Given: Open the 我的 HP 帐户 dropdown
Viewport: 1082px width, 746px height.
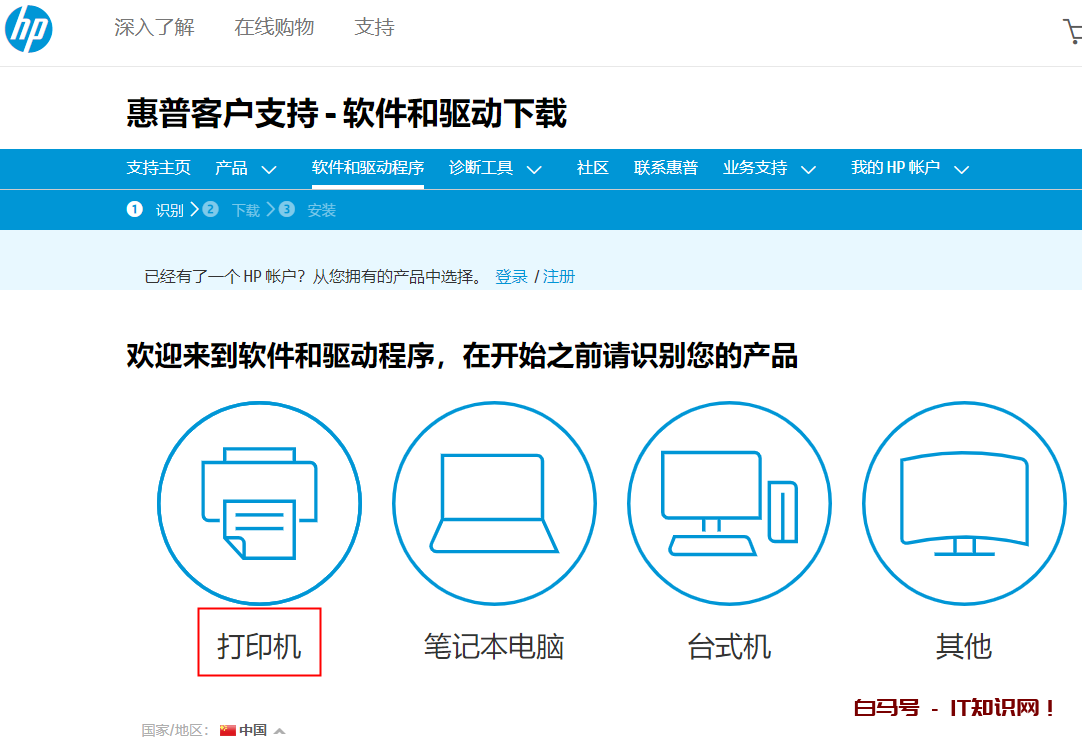Looking at the screenshot, I should (x=961, y=169).
